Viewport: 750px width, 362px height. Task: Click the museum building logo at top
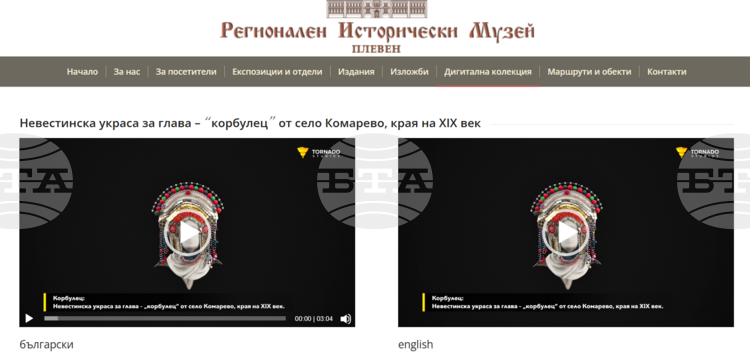click(377, 9)
